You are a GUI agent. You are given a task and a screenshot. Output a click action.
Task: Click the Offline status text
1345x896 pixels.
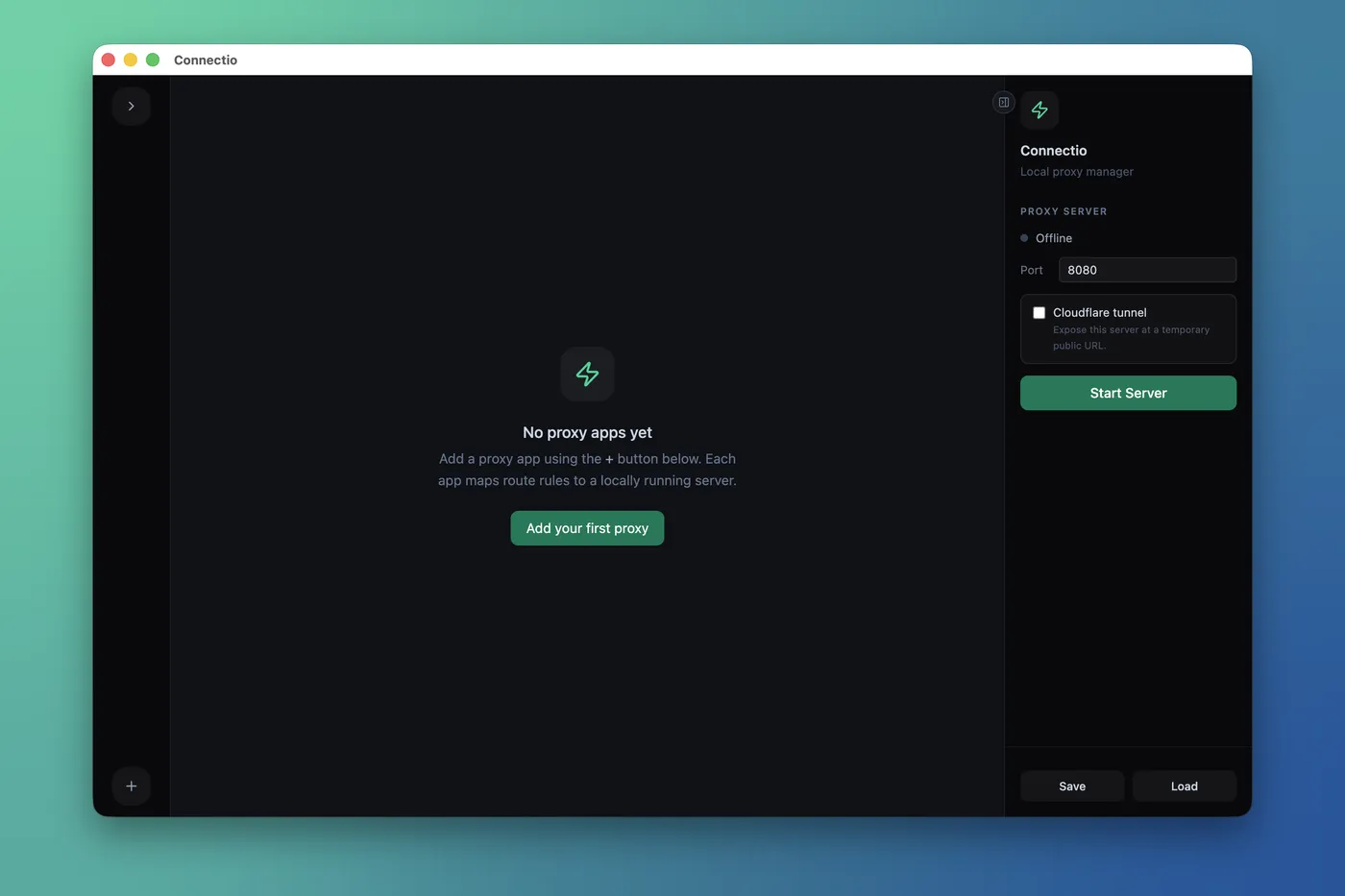(x=1054, y=238)
